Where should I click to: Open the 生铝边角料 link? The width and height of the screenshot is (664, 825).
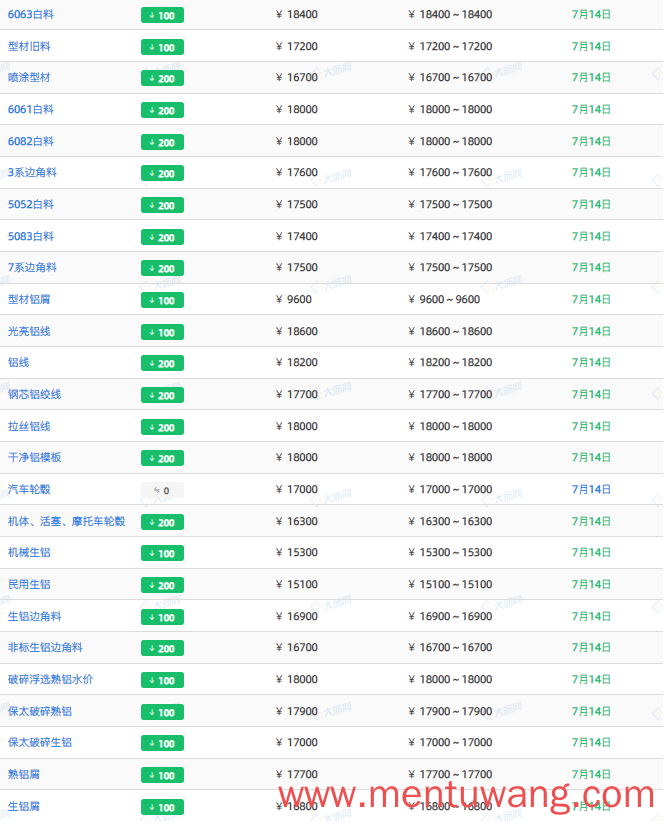(34, 617)
